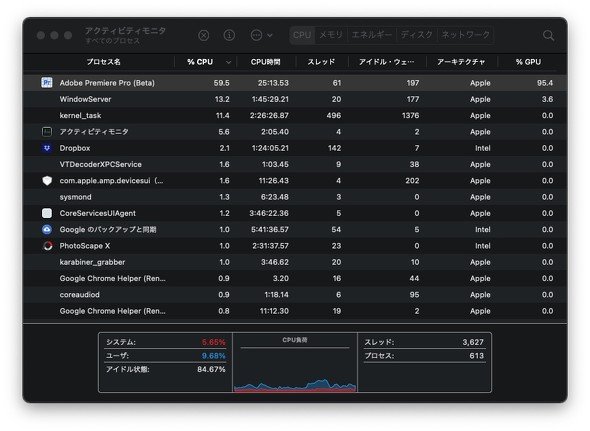
Task: Click the CoreServicesUIAgent icon
Action: (x=47, y=213)
